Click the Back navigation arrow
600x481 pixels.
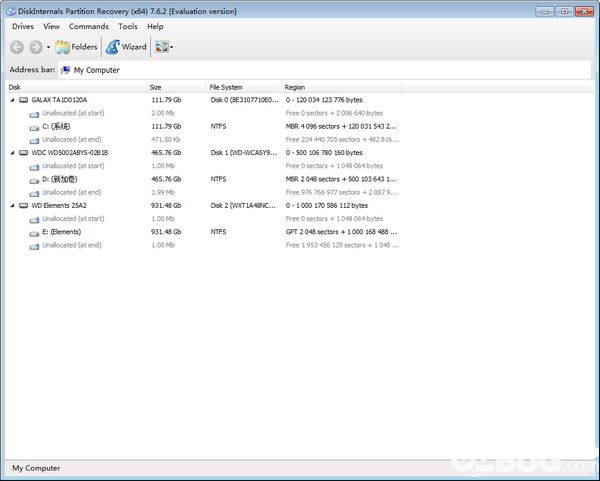pyautogui.click(x=17, y=47)
